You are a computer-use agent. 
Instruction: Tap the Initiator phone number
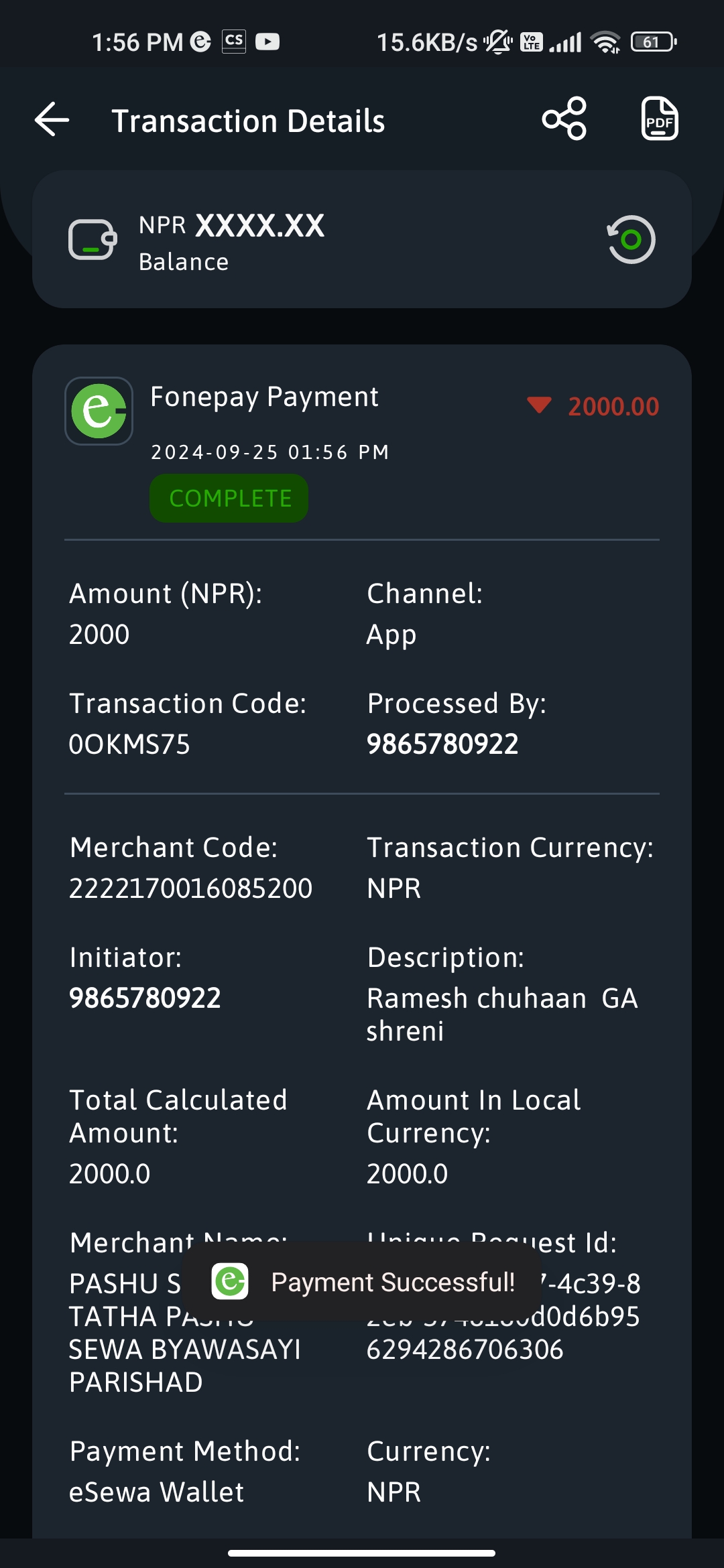point(145,998)
